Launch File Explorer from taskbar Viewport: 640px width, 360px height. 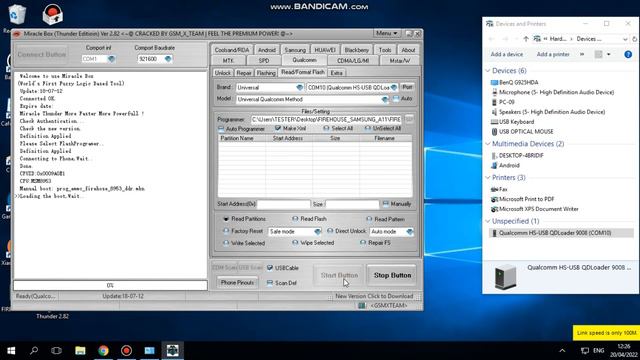click(80, 351)
